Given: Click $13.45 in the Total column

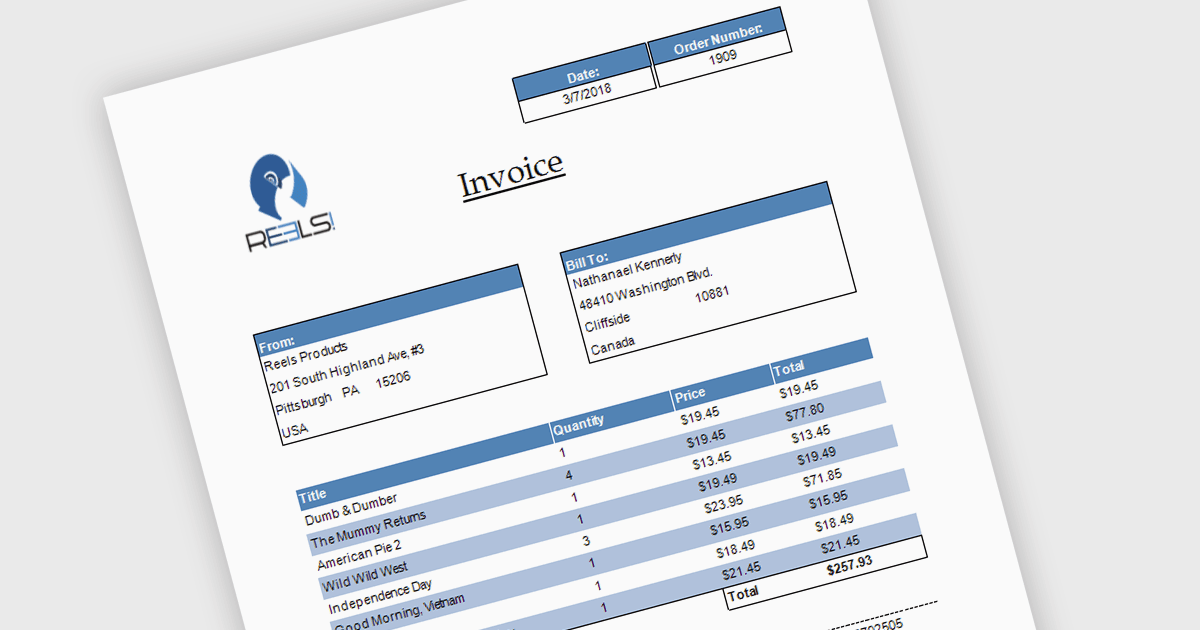Looking at the screenshot, I should pos(810,436).
